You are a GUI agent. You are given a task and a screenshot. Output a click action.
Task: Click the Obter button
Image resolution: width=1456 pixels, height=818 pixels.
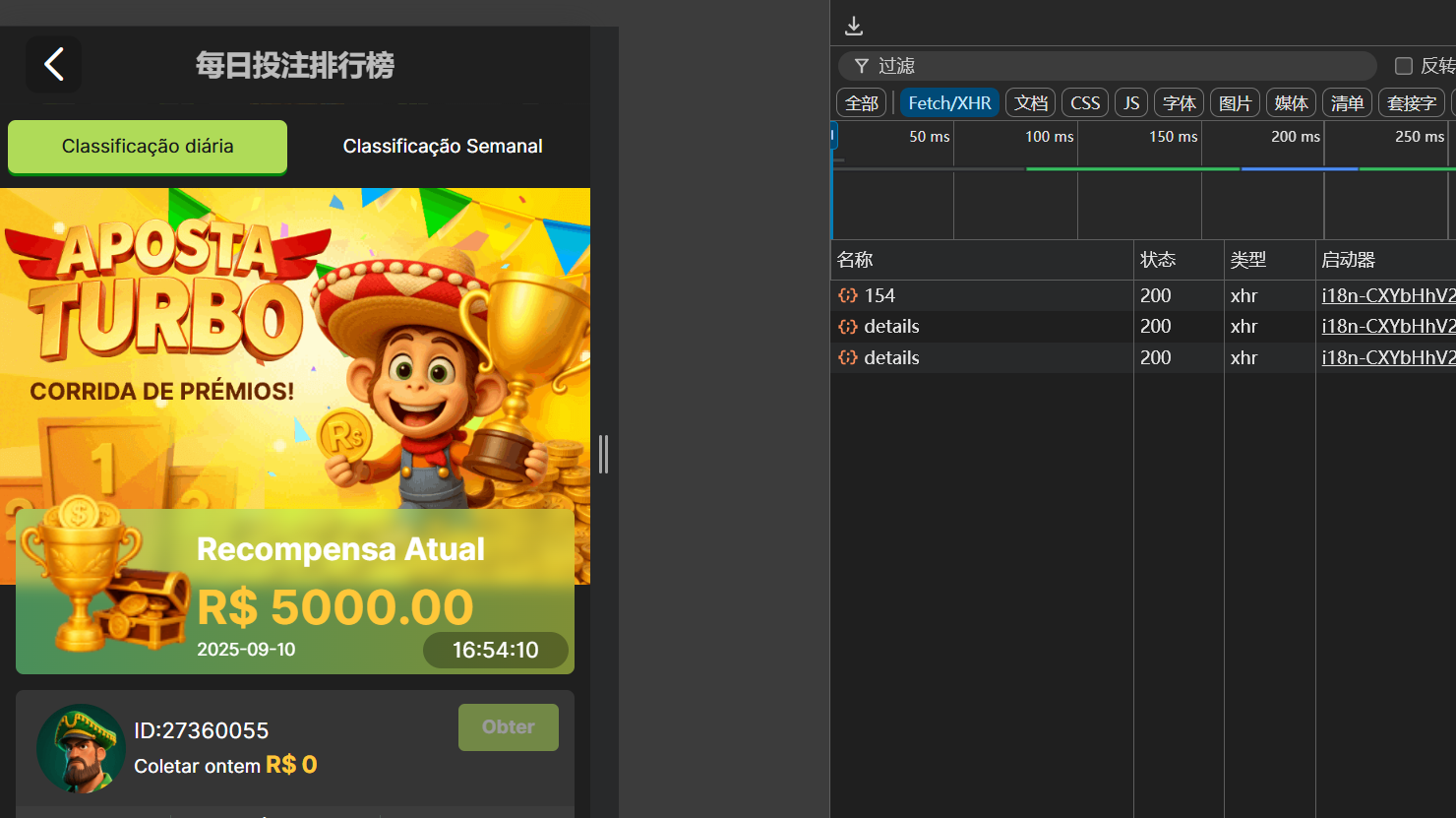(509, 727)
